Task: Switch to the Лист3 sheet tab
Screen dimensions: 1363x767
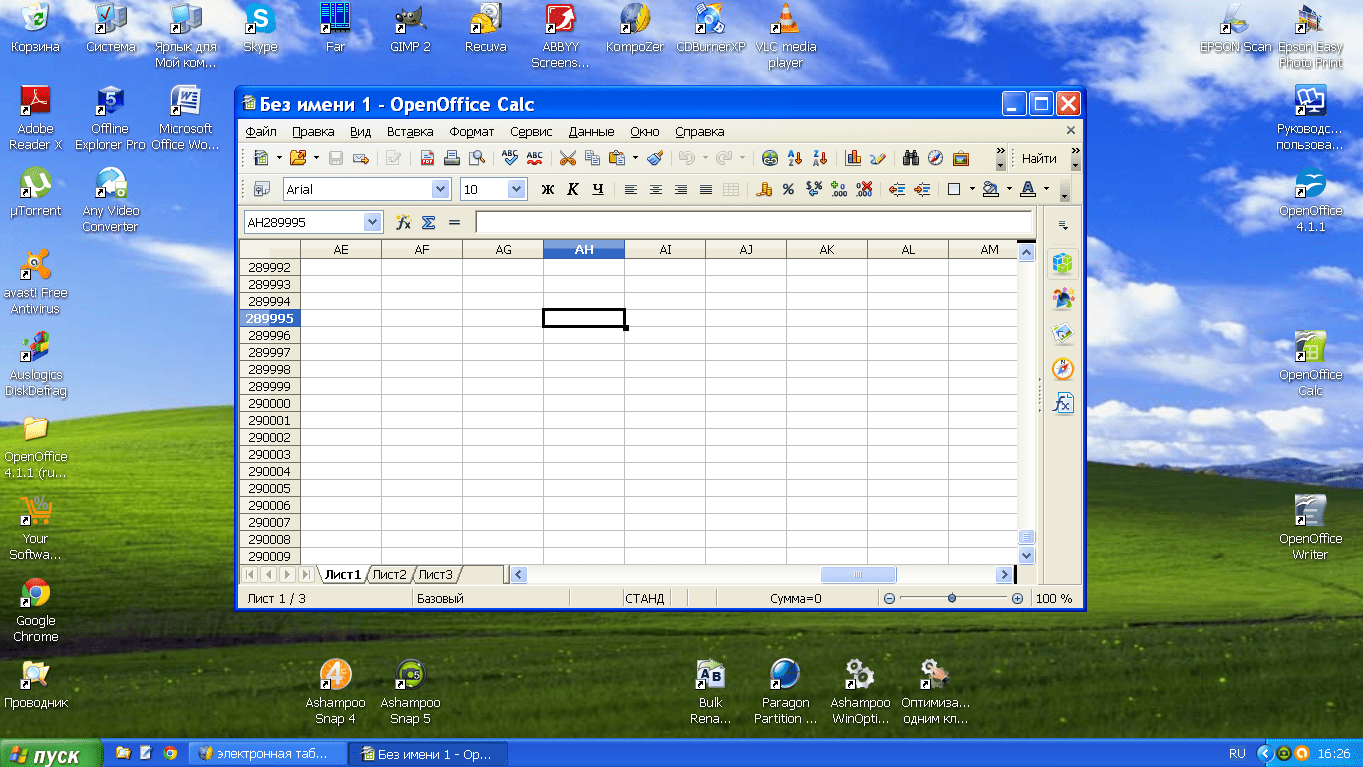Action: pos(435,574)
